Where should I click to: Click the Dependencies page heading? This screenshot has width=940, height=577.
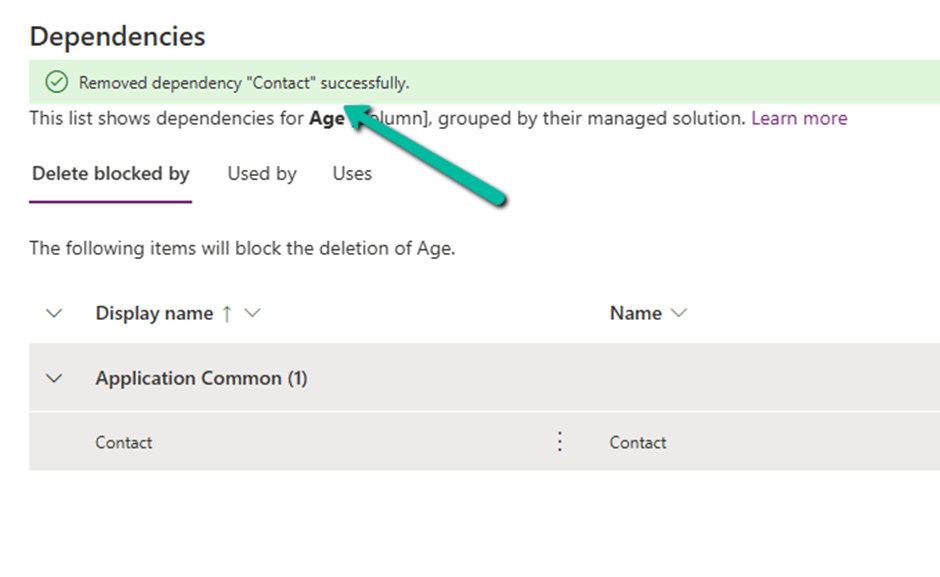[117, 37]
